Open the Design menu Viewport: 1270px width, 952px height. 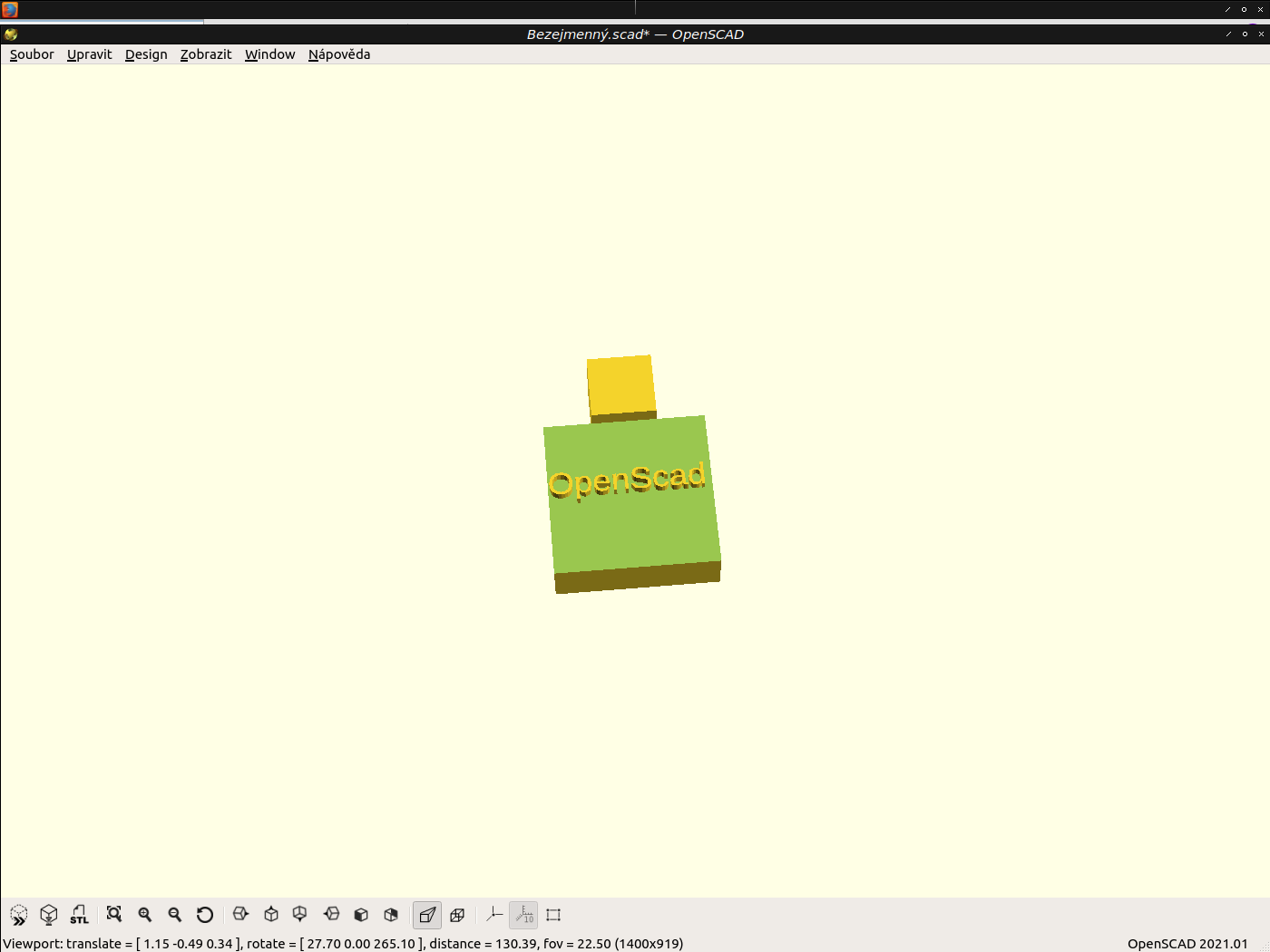click(x=146, y=54)
